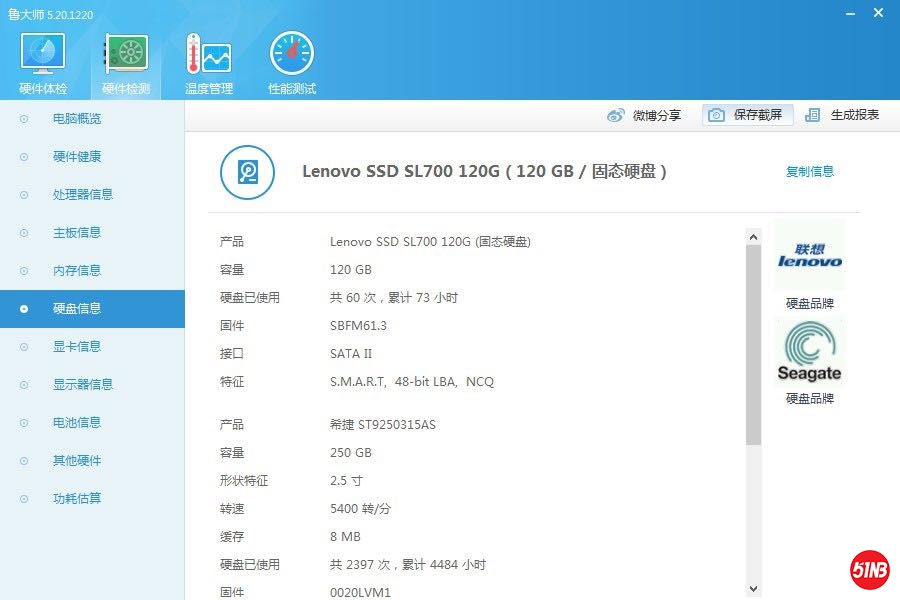Click the interface value SATA II

click(351, 354)
